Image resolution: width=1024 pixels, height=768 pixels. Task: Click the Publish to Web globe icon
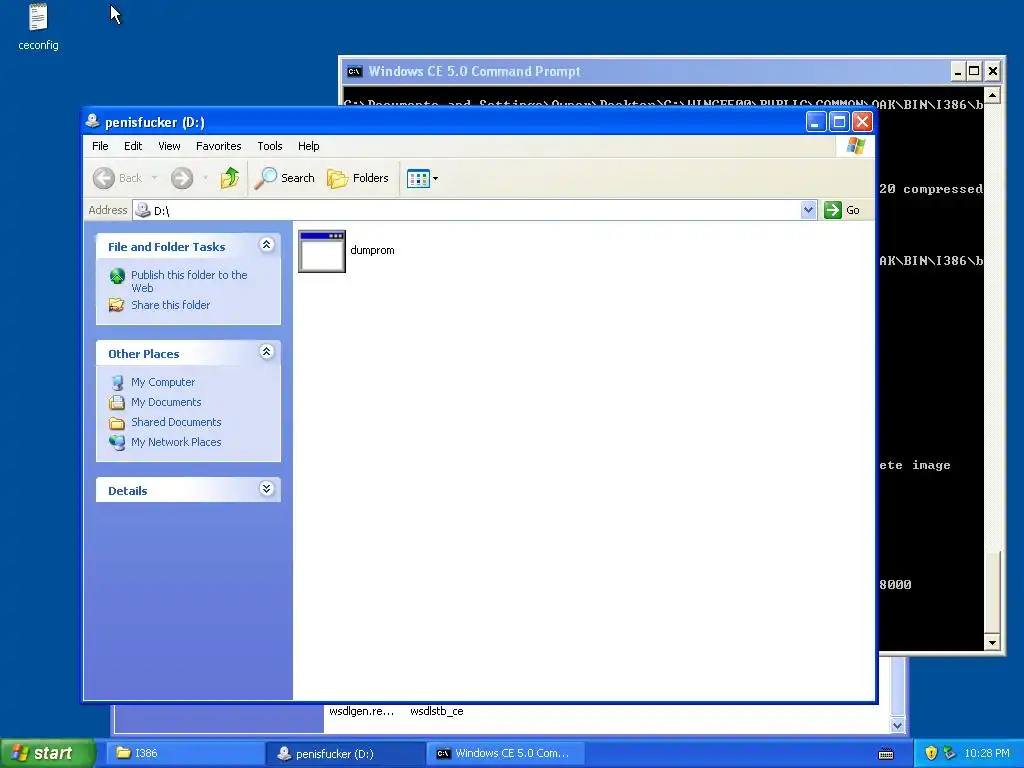tap(117, 276)
